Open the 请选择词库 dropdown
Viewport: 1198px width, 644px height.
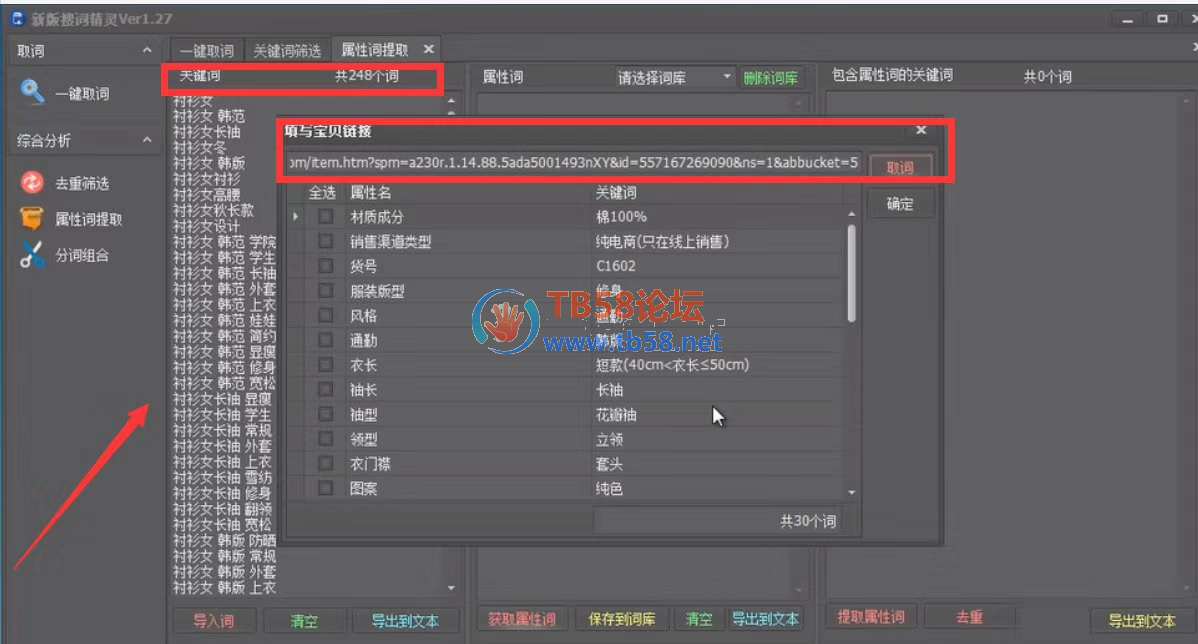coord(675,78)
